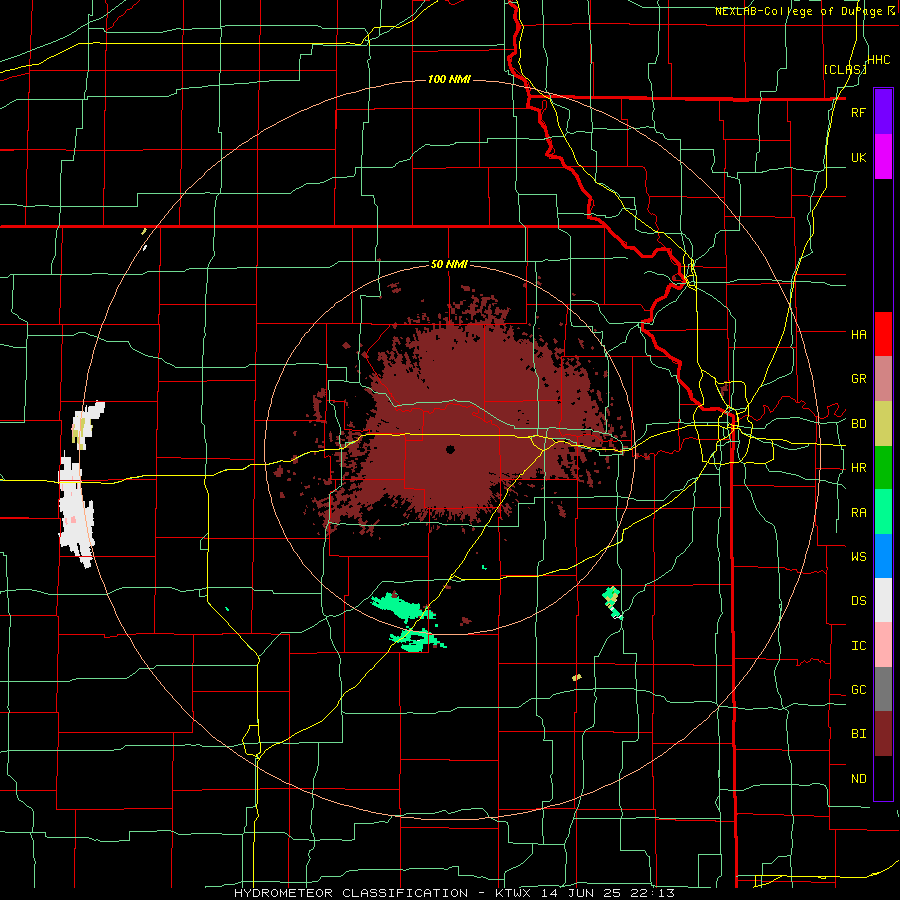Click the white dry snow echo west
900x900 pixels.
76,510
